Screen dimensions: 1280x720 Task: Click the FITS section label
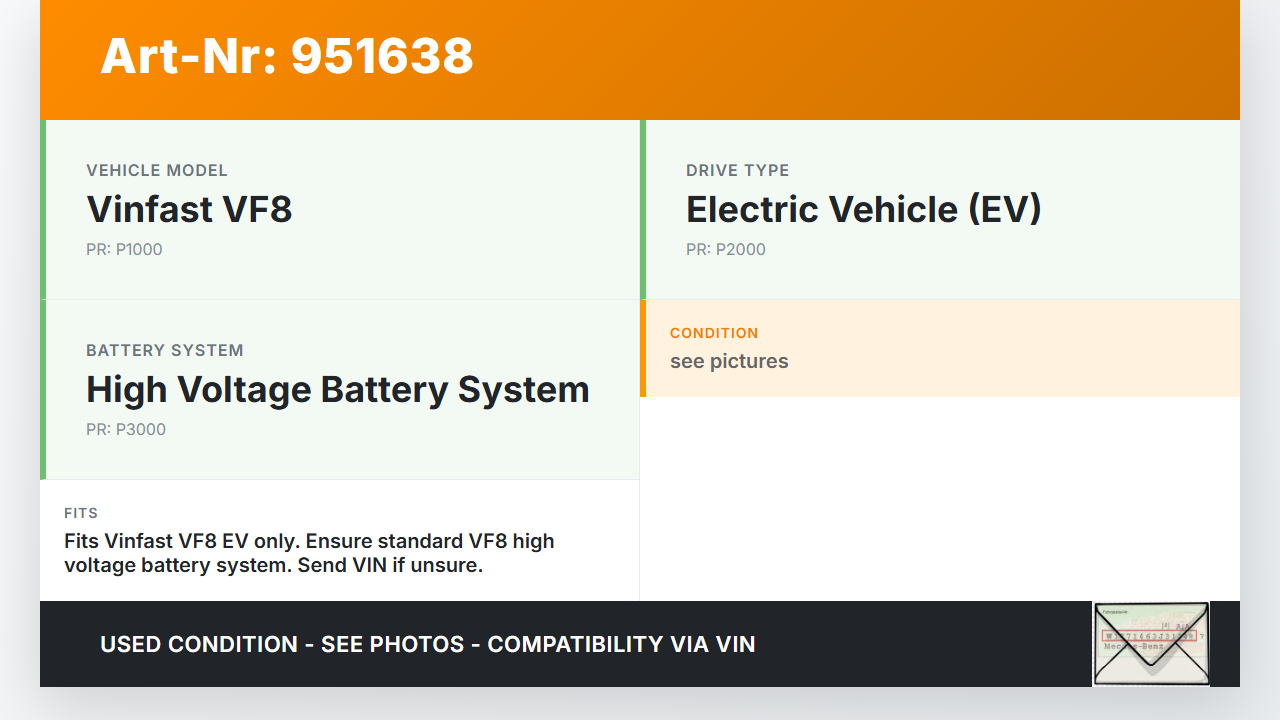tap(81, 513)
